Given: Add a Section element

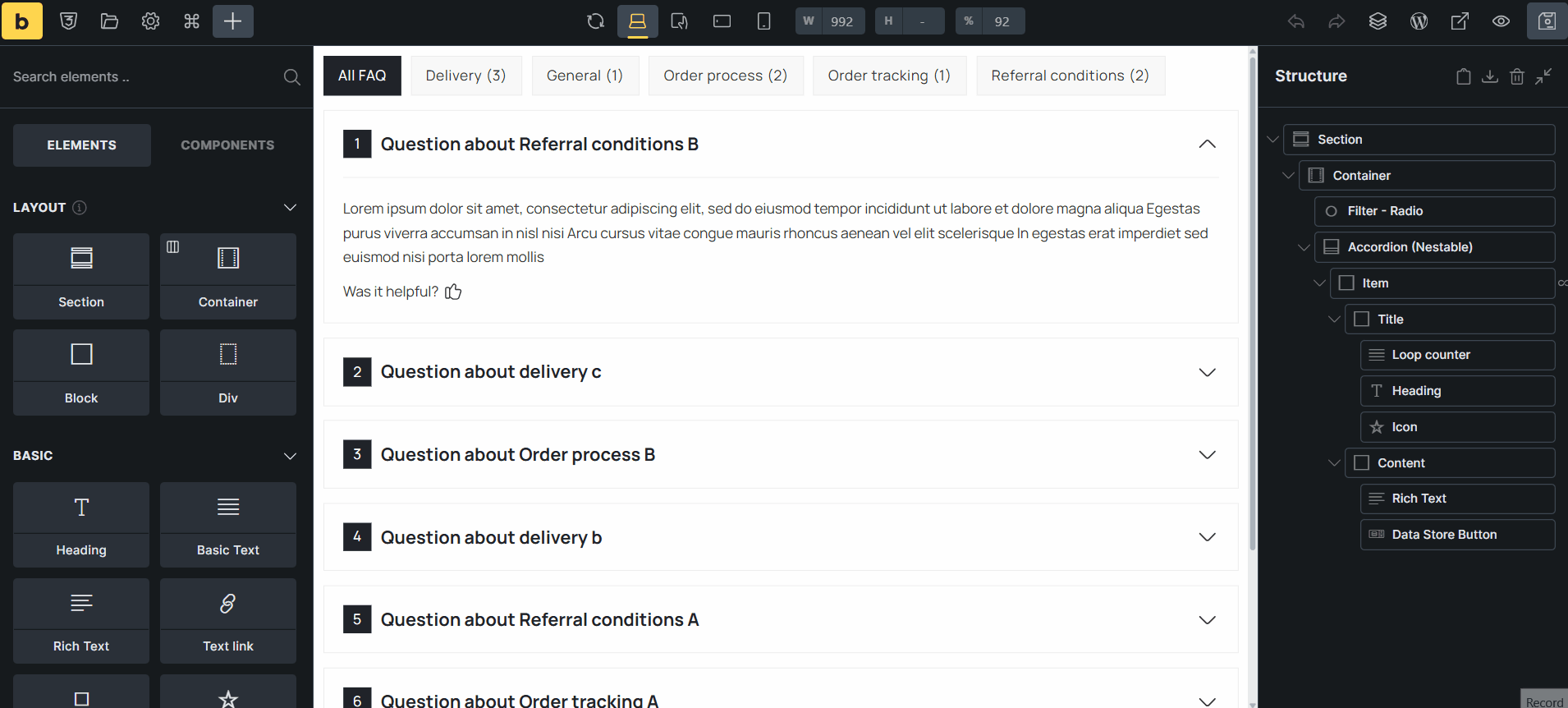Looking at the screenshot, I should (x=81, y=276).
